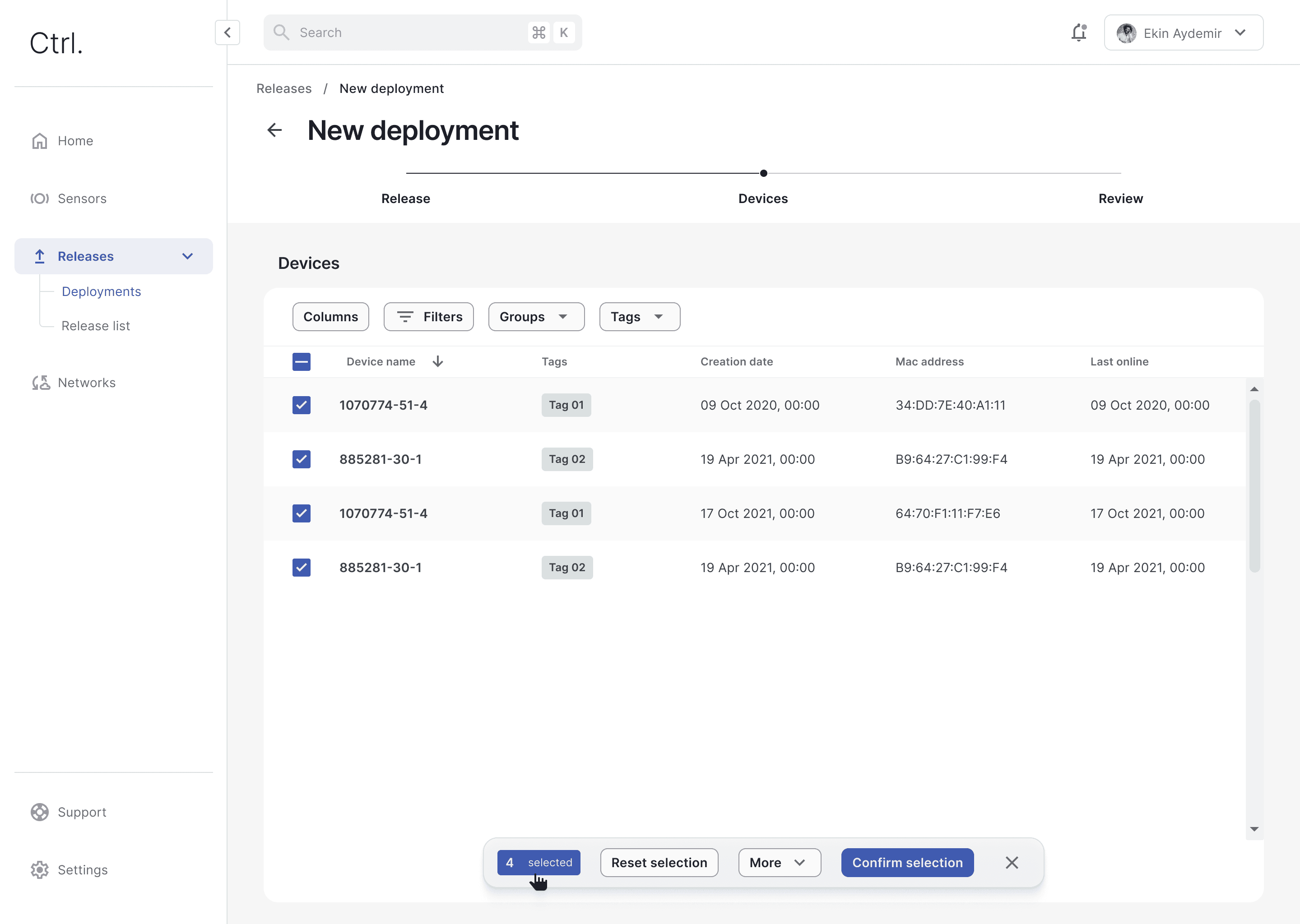1300x924 pixels.
Task: Open the Tags dropdown
Action: click(639, 317)
